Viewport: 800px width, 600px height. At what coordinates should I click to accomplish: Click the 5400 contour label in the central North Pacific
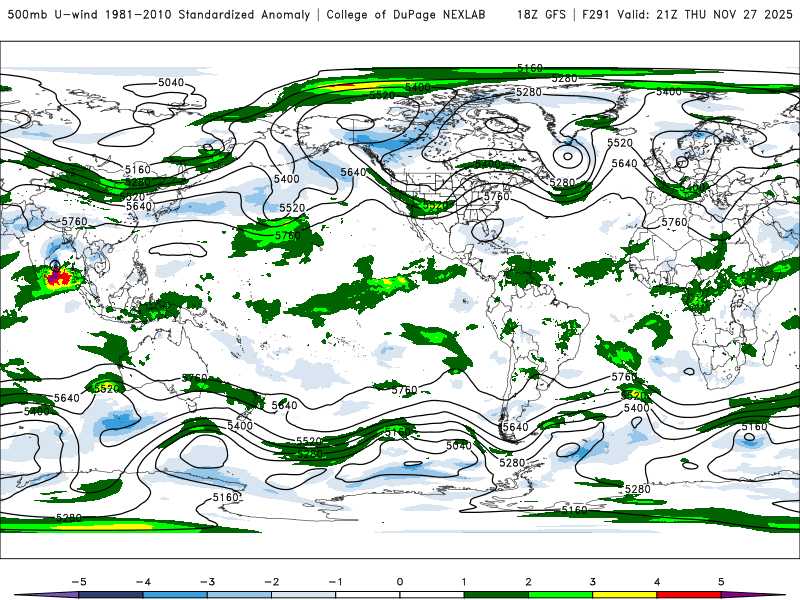point(287,179)
